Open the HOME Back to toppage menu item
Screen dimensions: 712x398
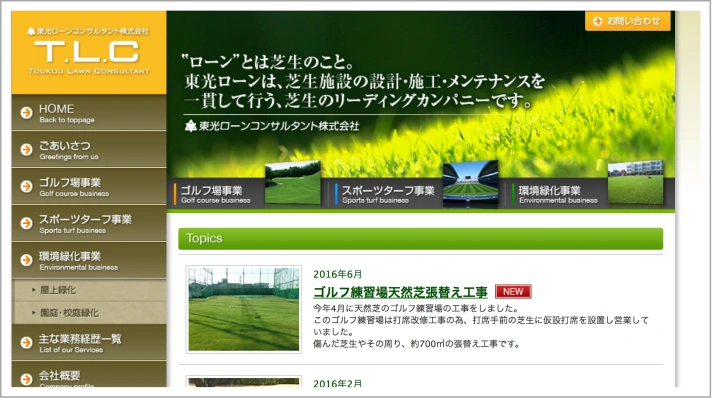tap(89, 113)
